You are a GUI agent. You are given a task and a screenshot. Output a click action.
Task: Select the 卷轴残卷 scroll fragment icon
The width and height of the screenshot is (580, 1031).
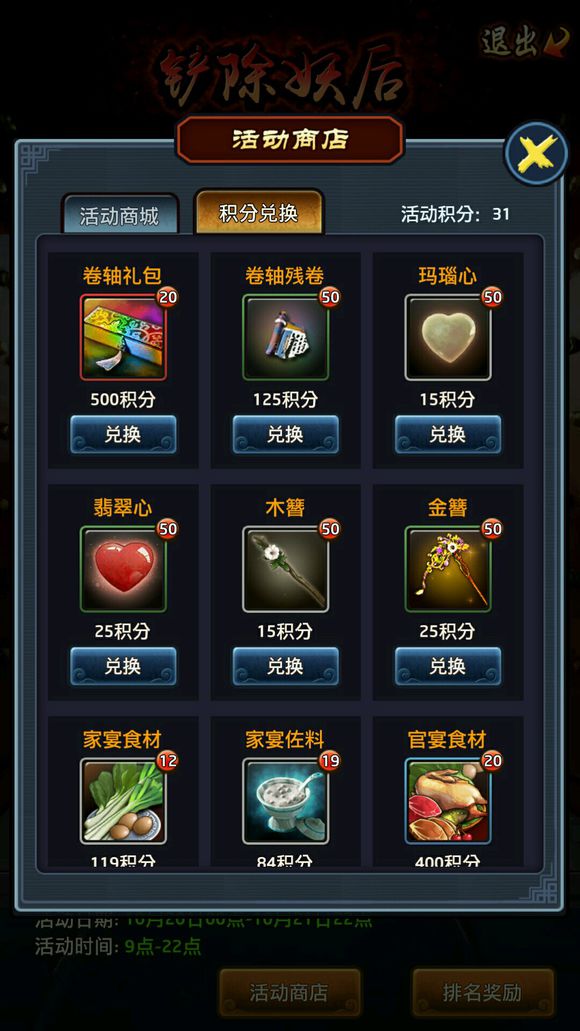(285, 337)
